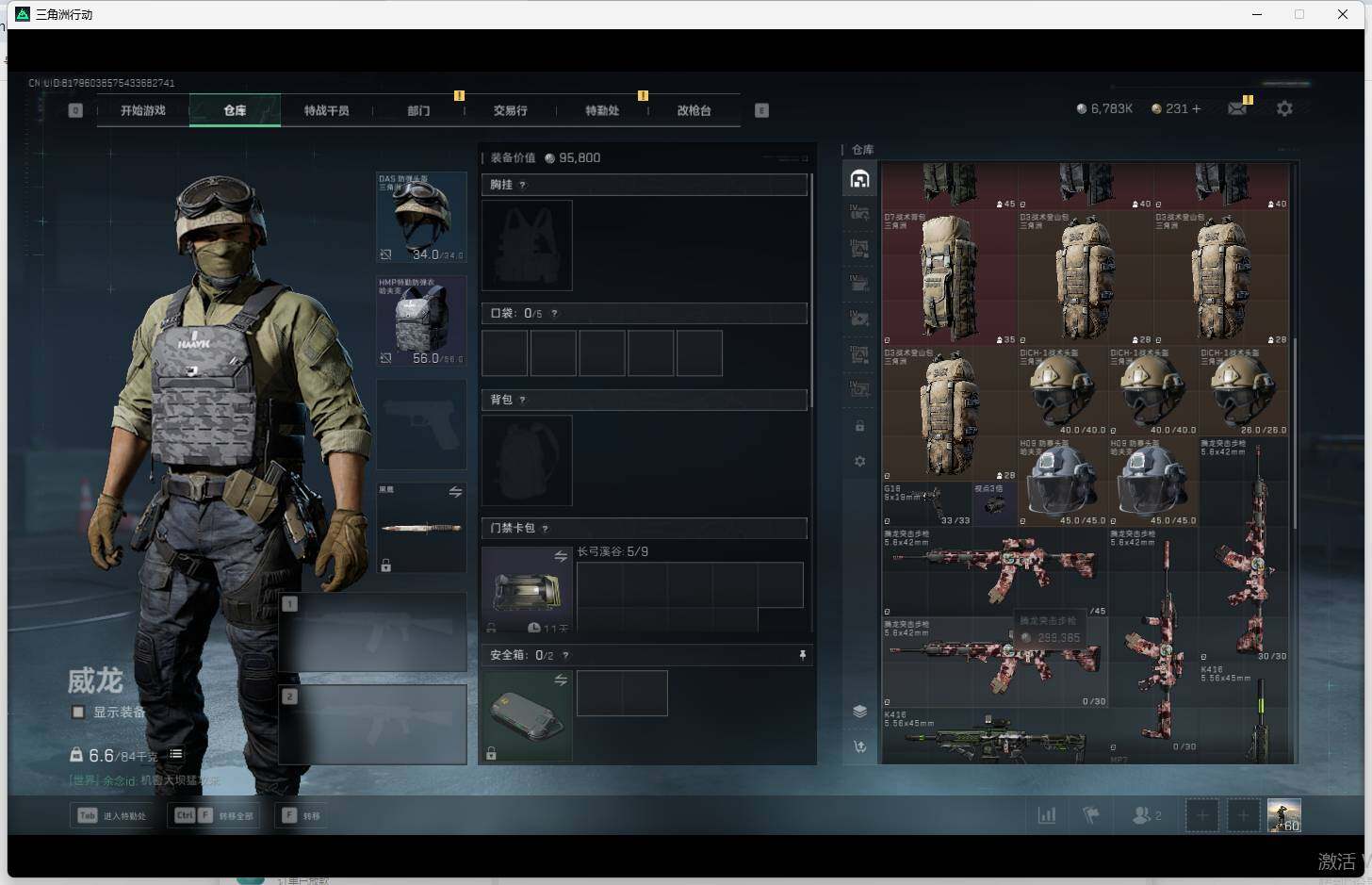
Task: Select the DICH-1 helmet with 26.0/26.0 durability
Action: click(1243, 391)
